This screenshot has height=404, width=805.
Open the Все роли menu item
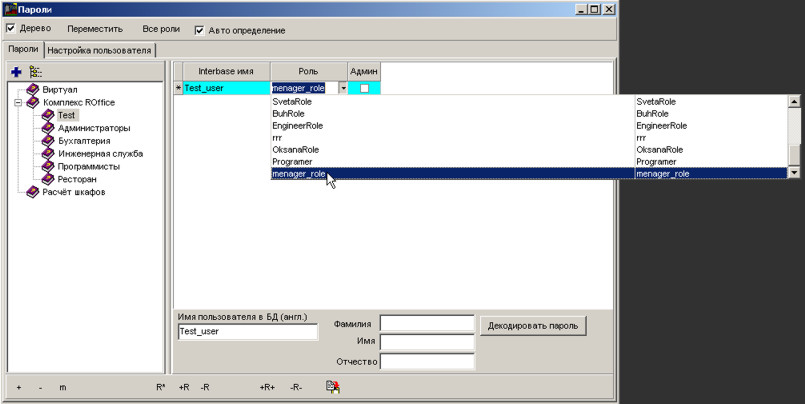[161, 29]
